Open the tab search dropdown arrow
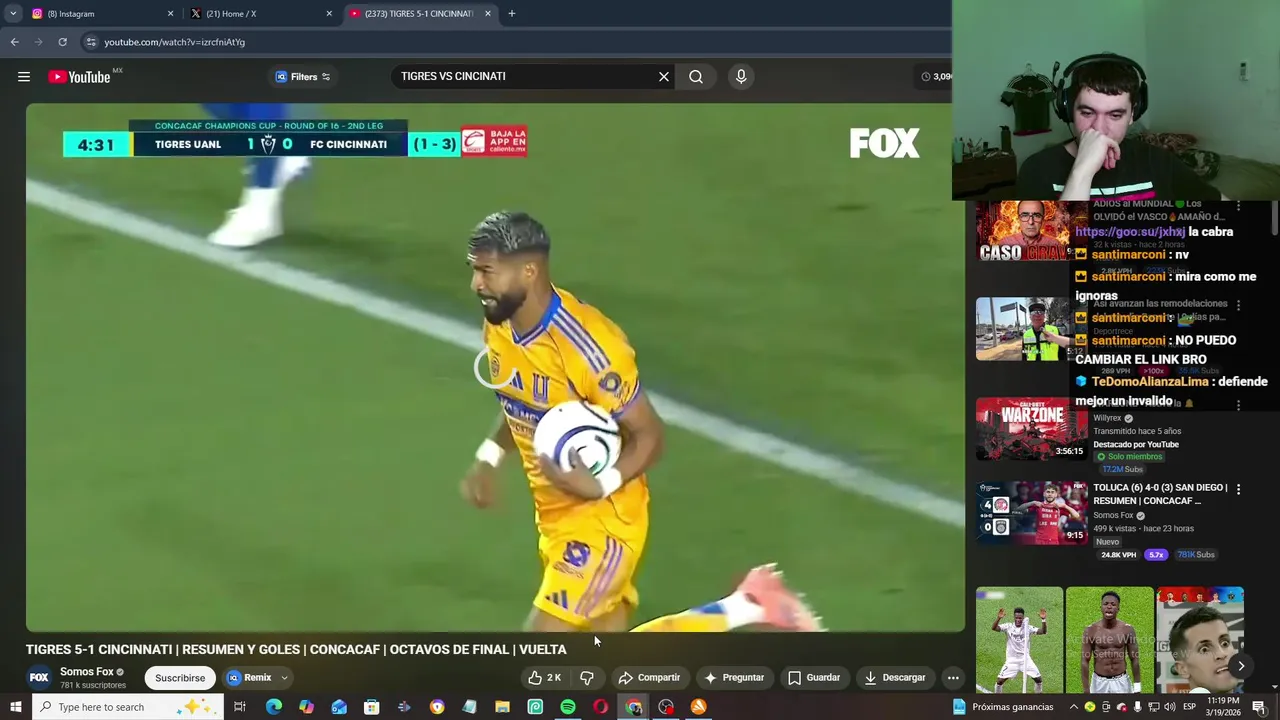The width and height of the screenshot is (1280, 720). coord(13,14)
